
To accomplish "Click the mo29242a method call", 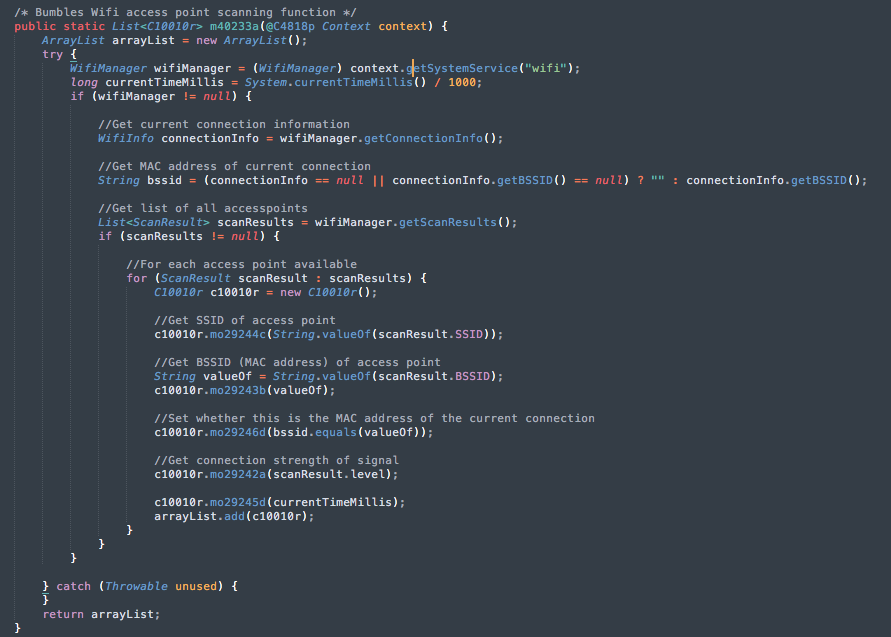I will click(239, 474).
